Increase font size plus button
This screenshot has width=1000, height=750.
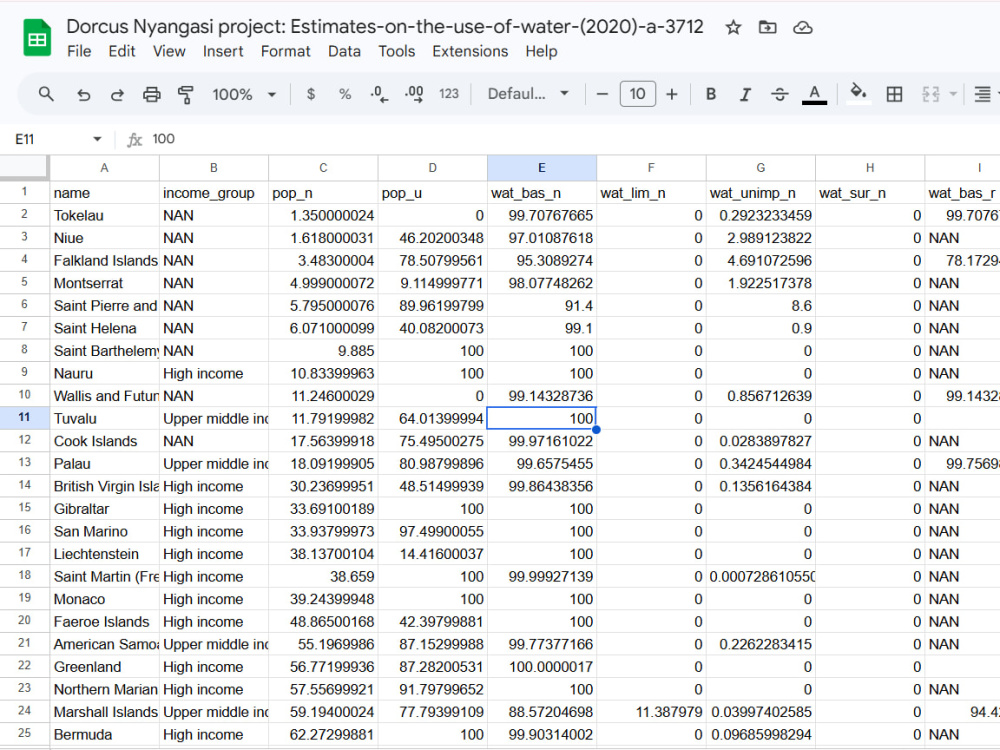click(x=672, y=94)
